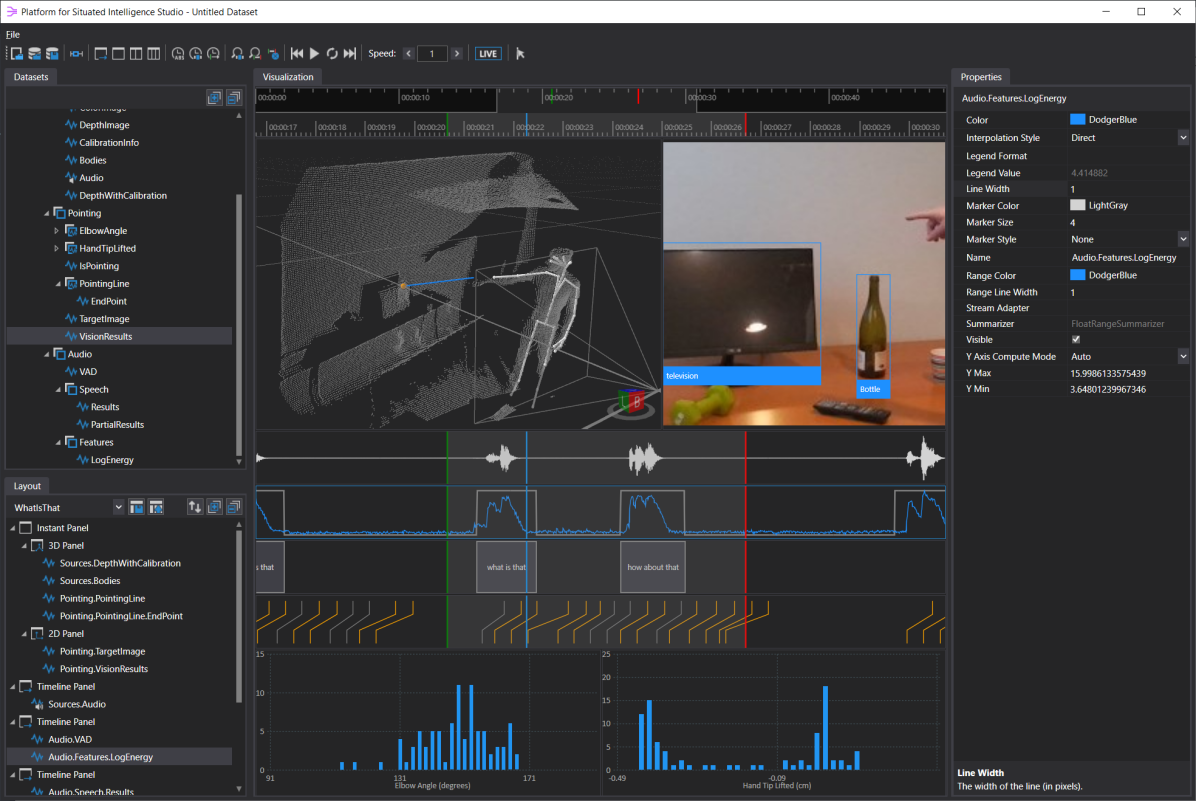Image resolution: width=1196 pixels, height=801 pixels.
Task: Insert two-cell instant panel from toolbar
Action: point(136,53)
